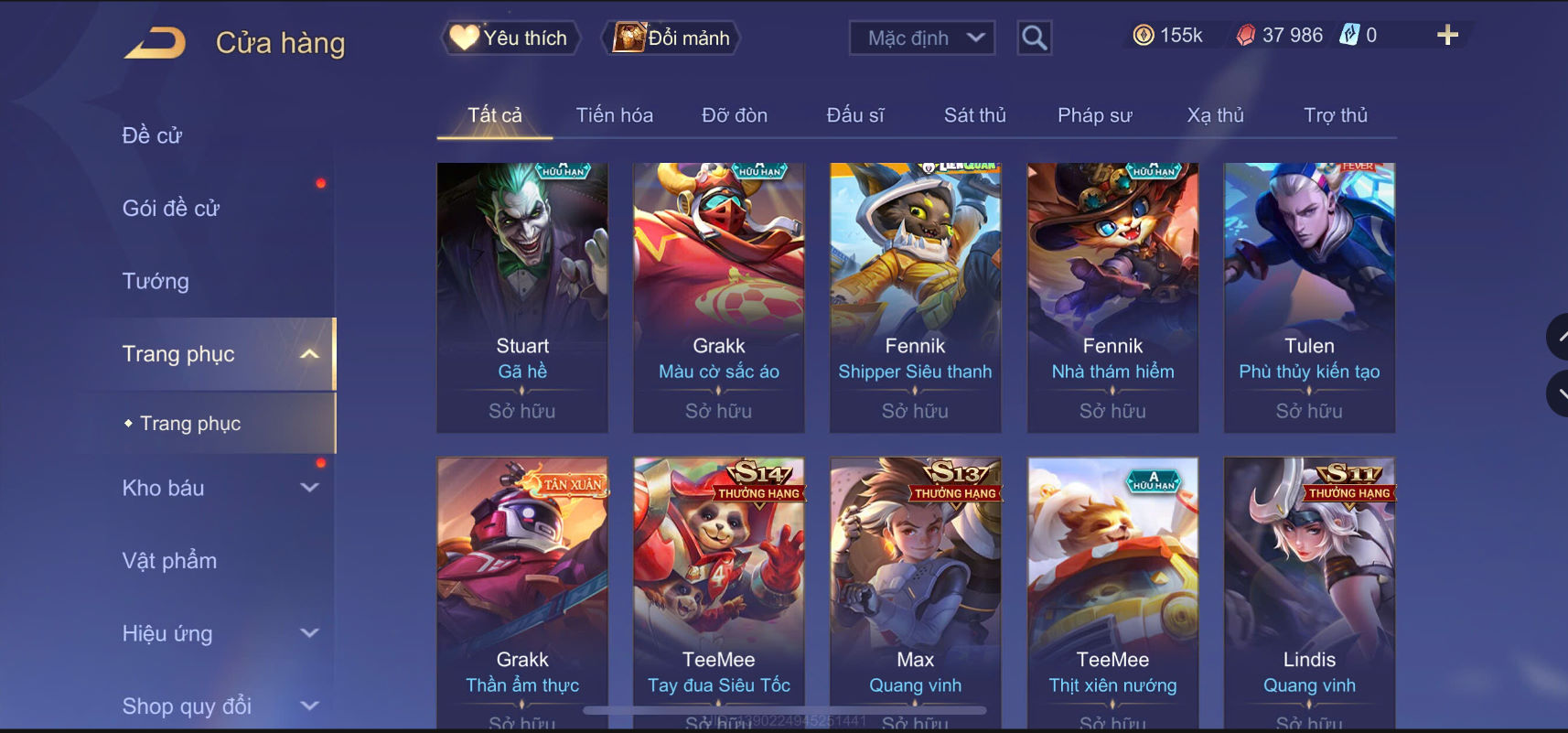Open Yêu thích favorites heart button
Viewport: 1568px width, 733px height.
pos(510,38)
